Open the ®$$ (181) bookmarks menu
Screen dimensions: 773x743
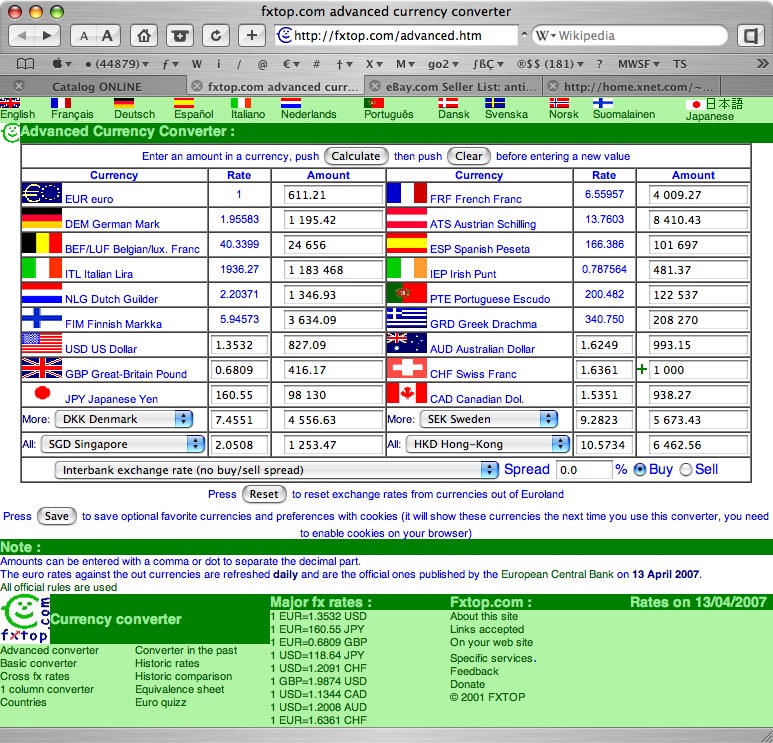550,64
